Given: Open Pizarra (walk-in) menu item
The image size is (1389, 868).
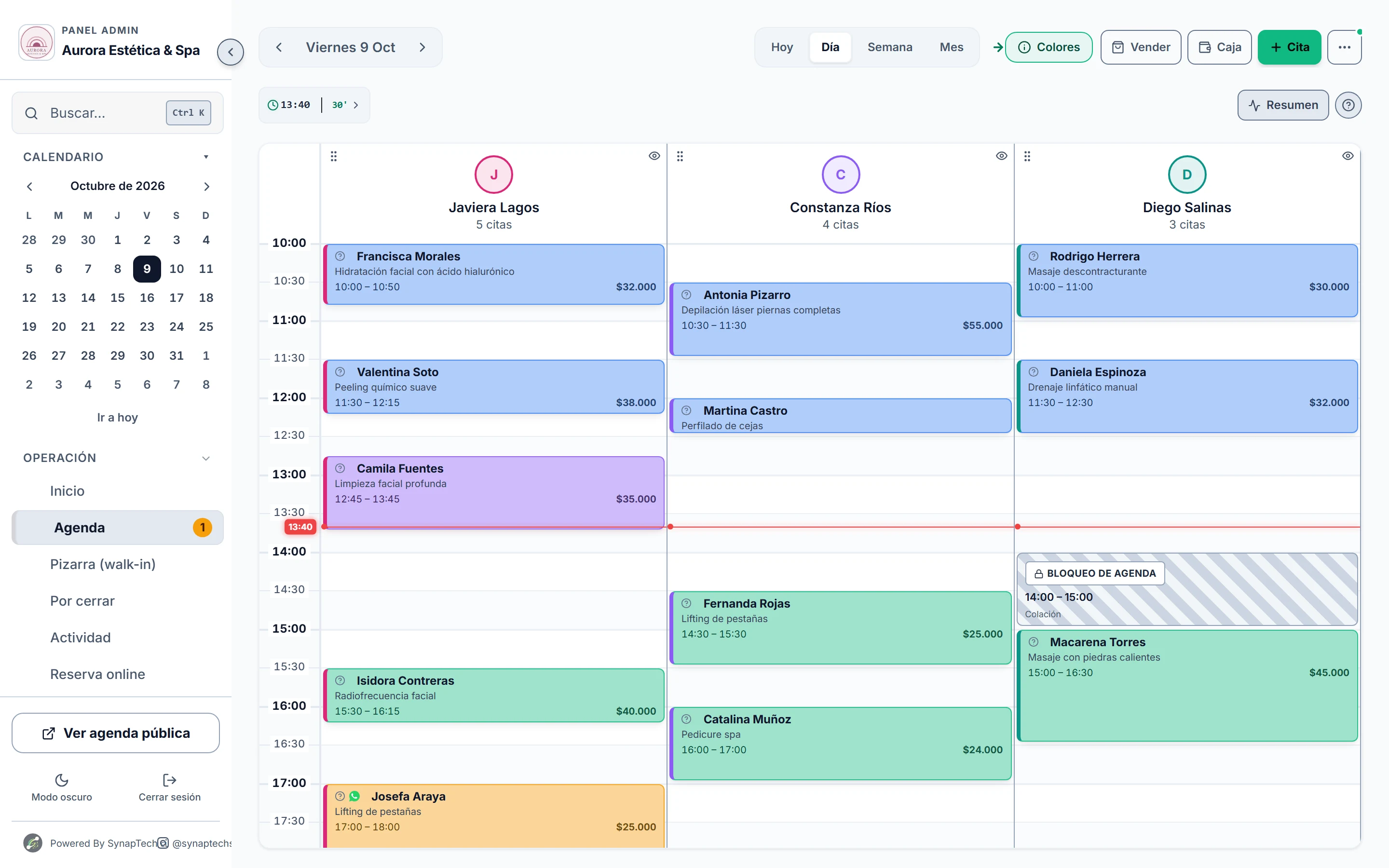Looking at the screenshot, I should click(x=118, y=564).
